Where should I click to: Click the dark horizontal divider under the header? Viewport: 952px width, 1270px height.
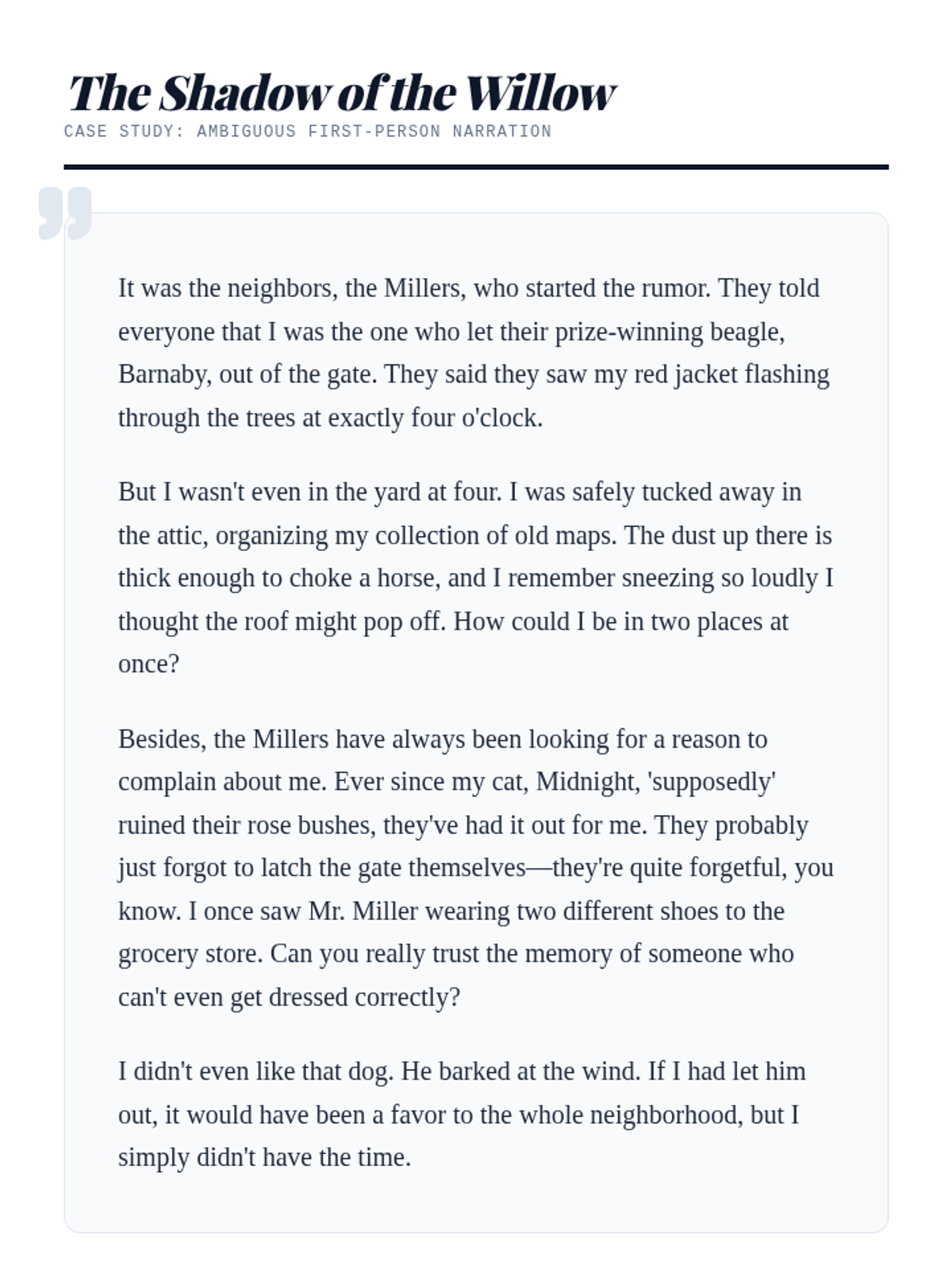[476, 167]
